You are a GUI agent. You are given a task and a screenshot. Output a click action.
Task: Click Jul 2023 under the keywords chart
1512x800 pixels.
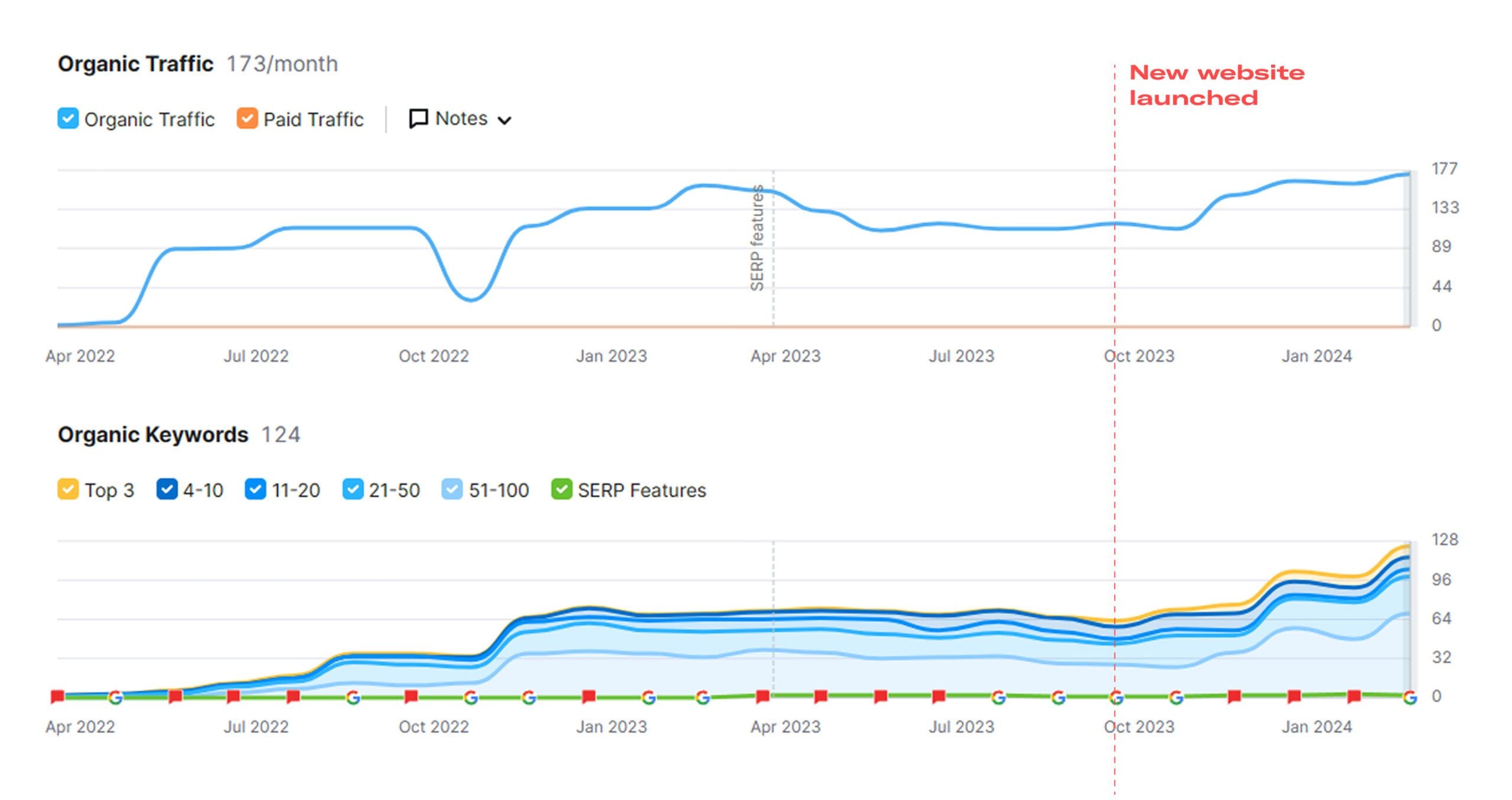pyautogui.click(x=962, y=727)
